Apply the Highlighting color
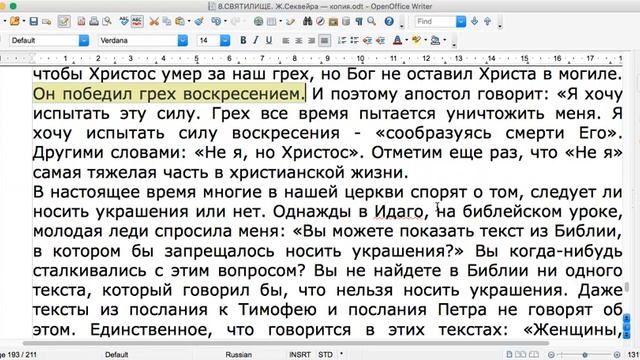This screenshot has height=360, width=640. tap(416, 40)
